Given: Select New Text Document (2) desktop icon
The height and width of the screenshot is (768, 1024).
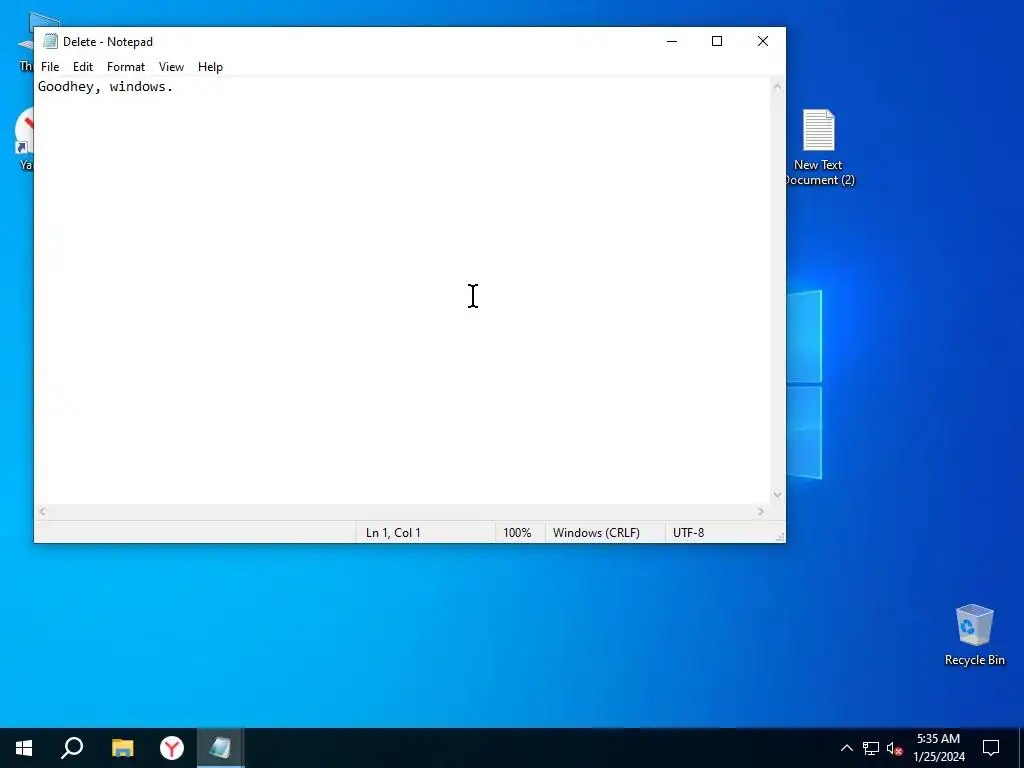Looking at the screenshot, I should (x=818, y=148).
